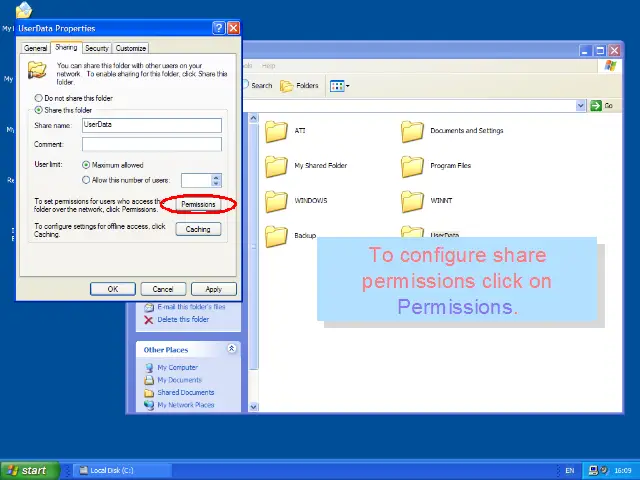Screen dimensions: 640x480
Task: Select Share this folder radio button
Action: [38, 110]
